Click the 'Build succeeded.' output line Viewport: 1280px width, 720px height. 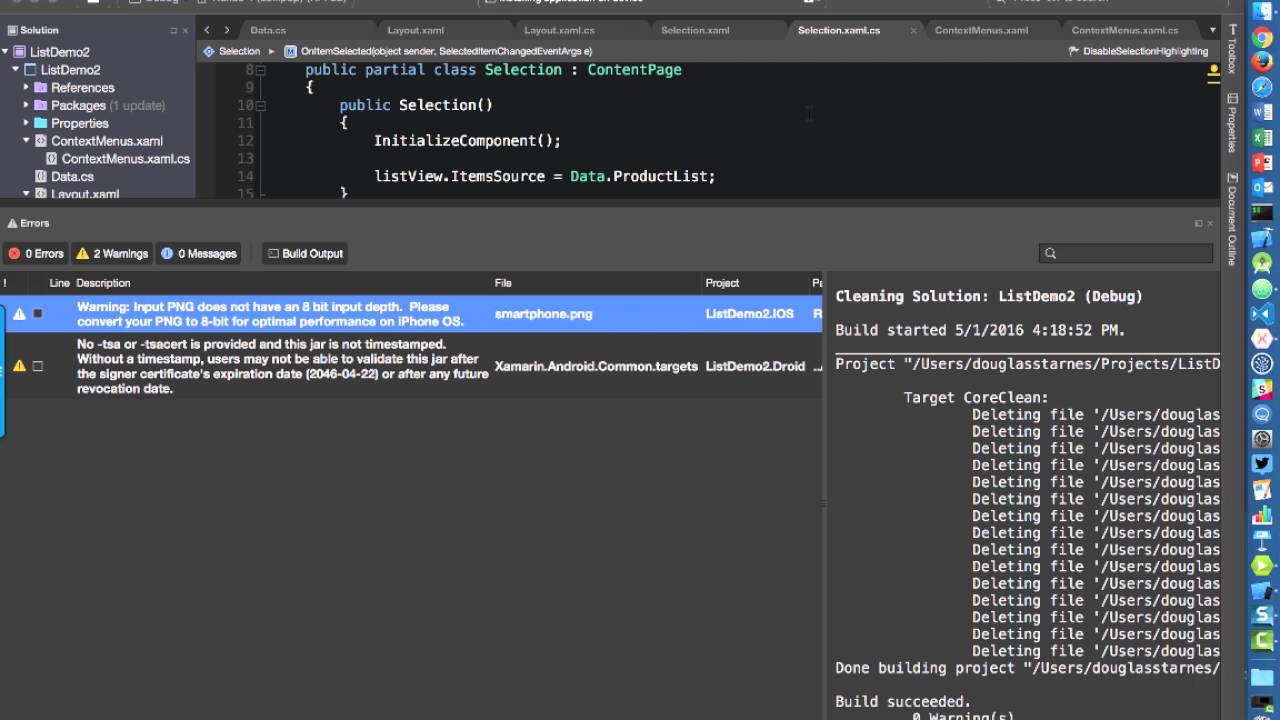point(903,702)
